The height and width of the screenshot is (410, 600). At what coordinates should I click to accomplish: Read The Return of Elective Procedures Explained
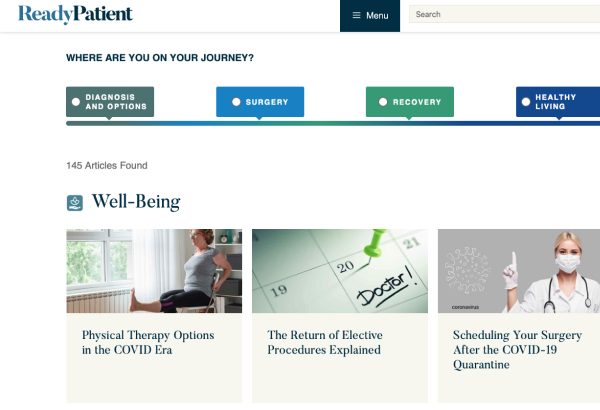point(324,342)
